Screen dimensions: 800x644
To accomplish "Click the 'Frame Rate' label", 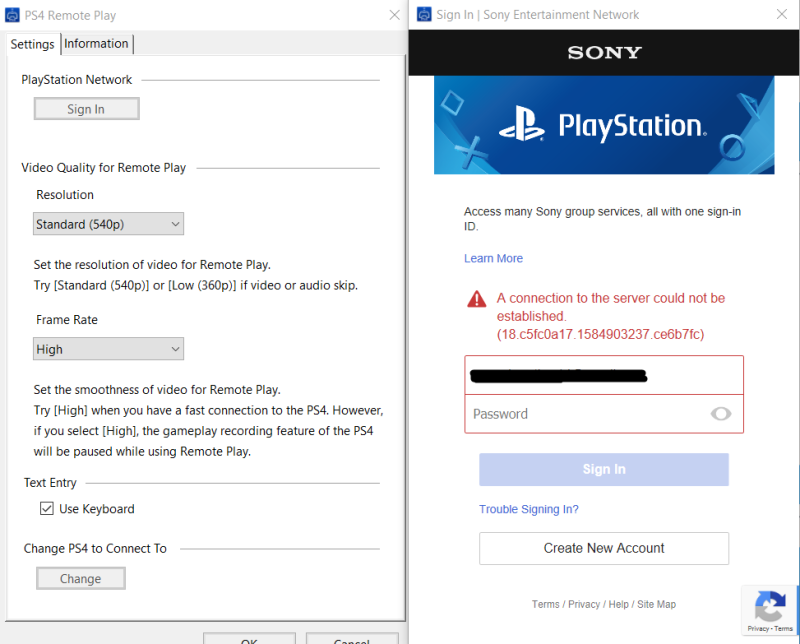I will [x=67, y=320].
